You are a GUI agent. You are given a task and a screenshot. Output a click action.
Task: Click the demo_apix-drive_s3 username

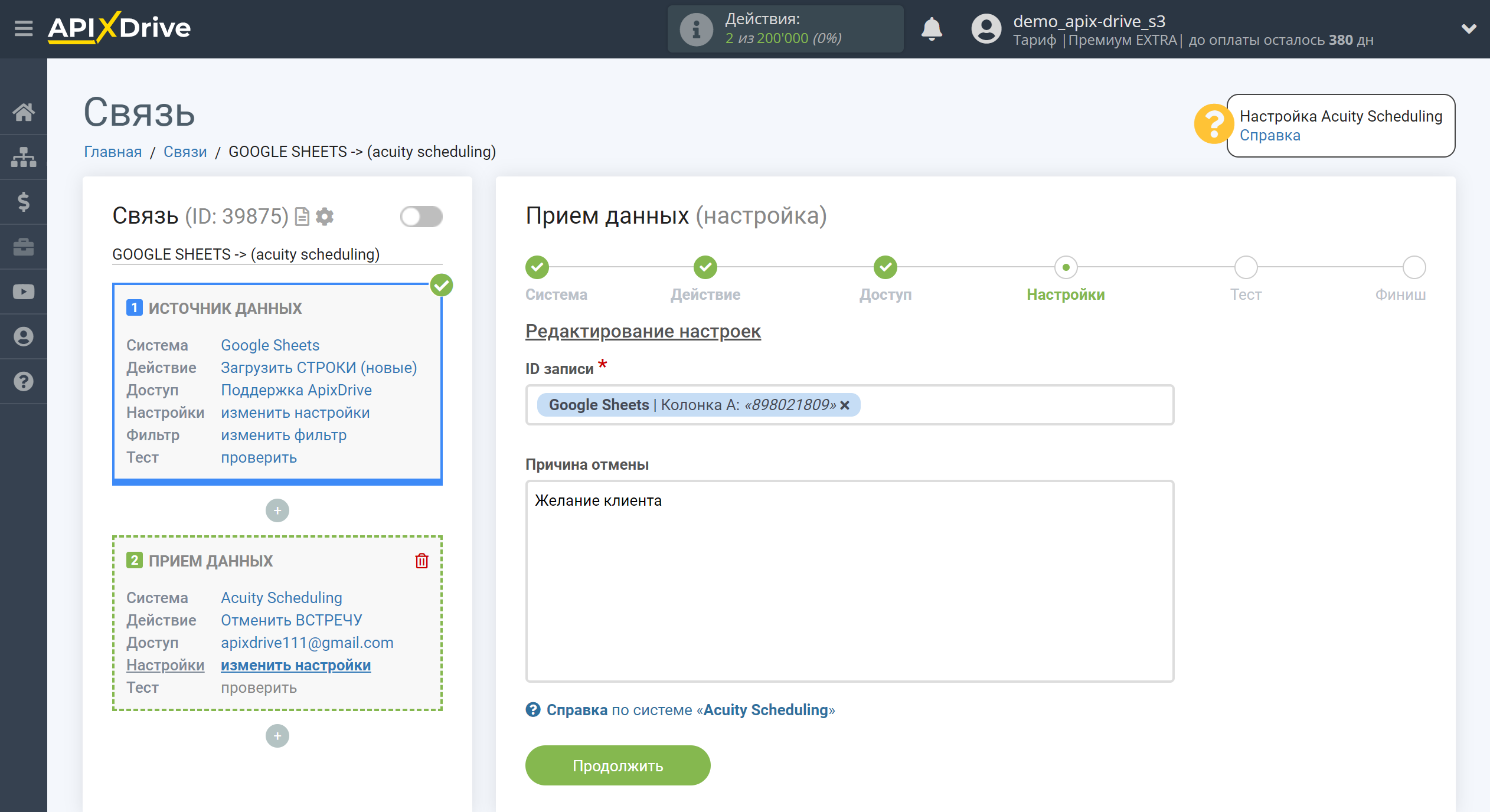pyautogui.click(x=1089, y=21)
